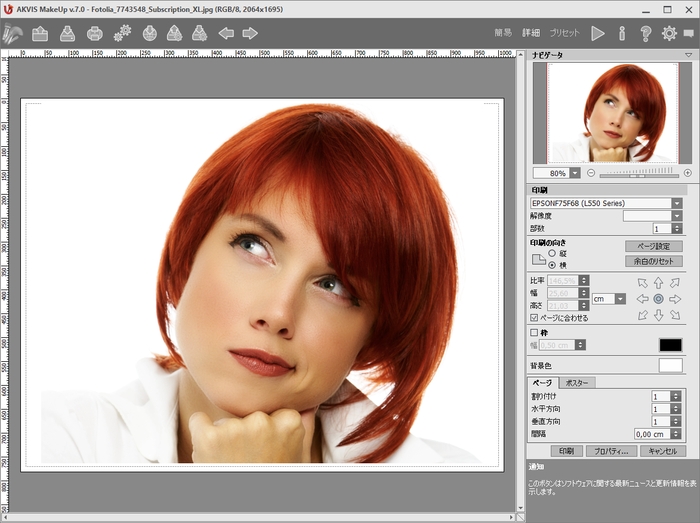Click the import triangle toolbar icon
The width and height of the screenshot is (700, 523).
click(175, 33)
